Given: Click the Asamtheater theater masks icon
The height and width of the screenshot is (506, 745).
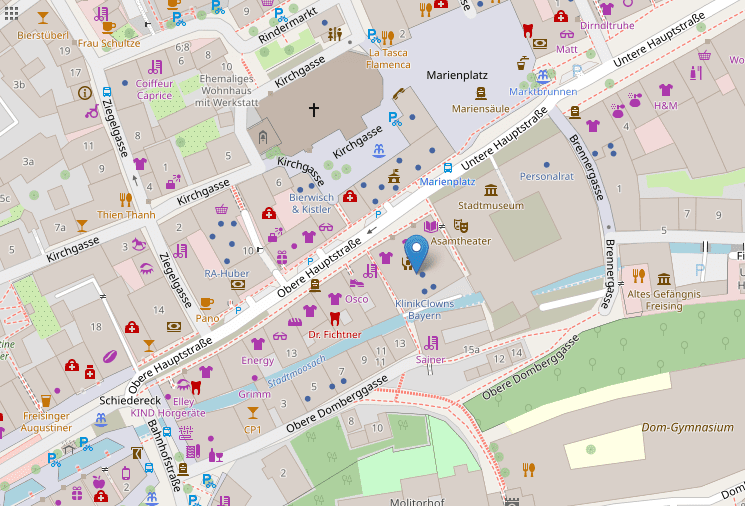Looking at the screenshot, I should point(460,226).
